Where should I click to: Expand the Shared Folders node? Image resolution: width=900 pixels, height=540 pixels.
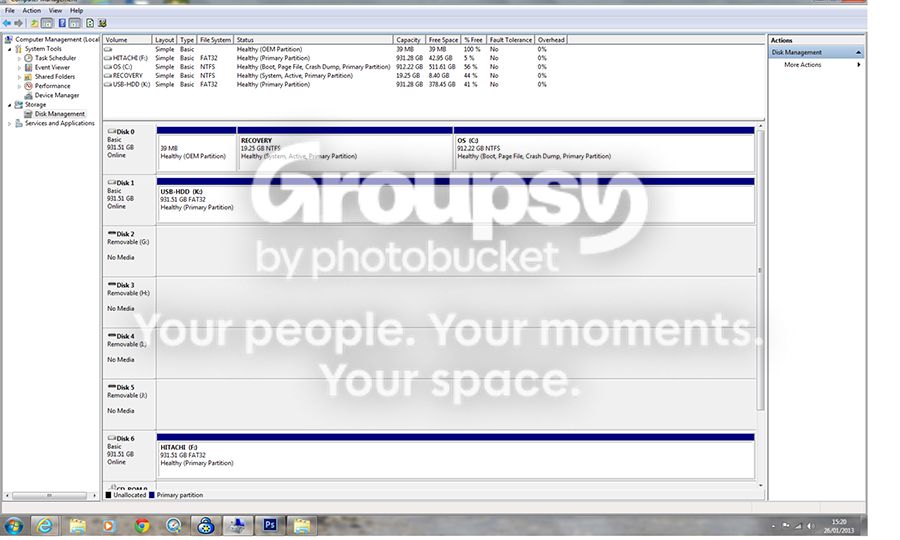(19, 77)
